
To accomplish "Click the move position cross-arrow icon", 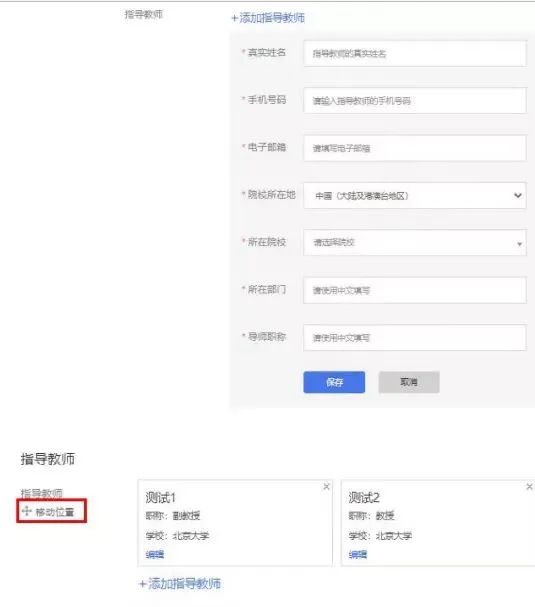I will tap(27, 511).
